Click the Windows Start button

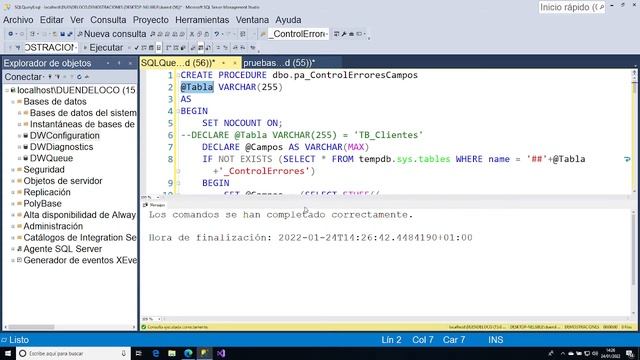tap(7, 353)
